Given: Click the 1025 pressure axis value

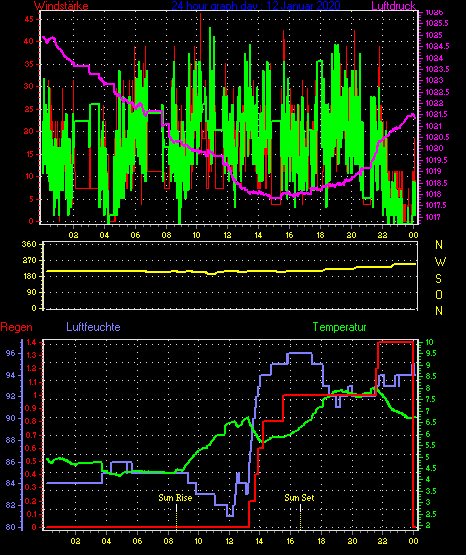Looking at the screenshot, I should (433, 35).
